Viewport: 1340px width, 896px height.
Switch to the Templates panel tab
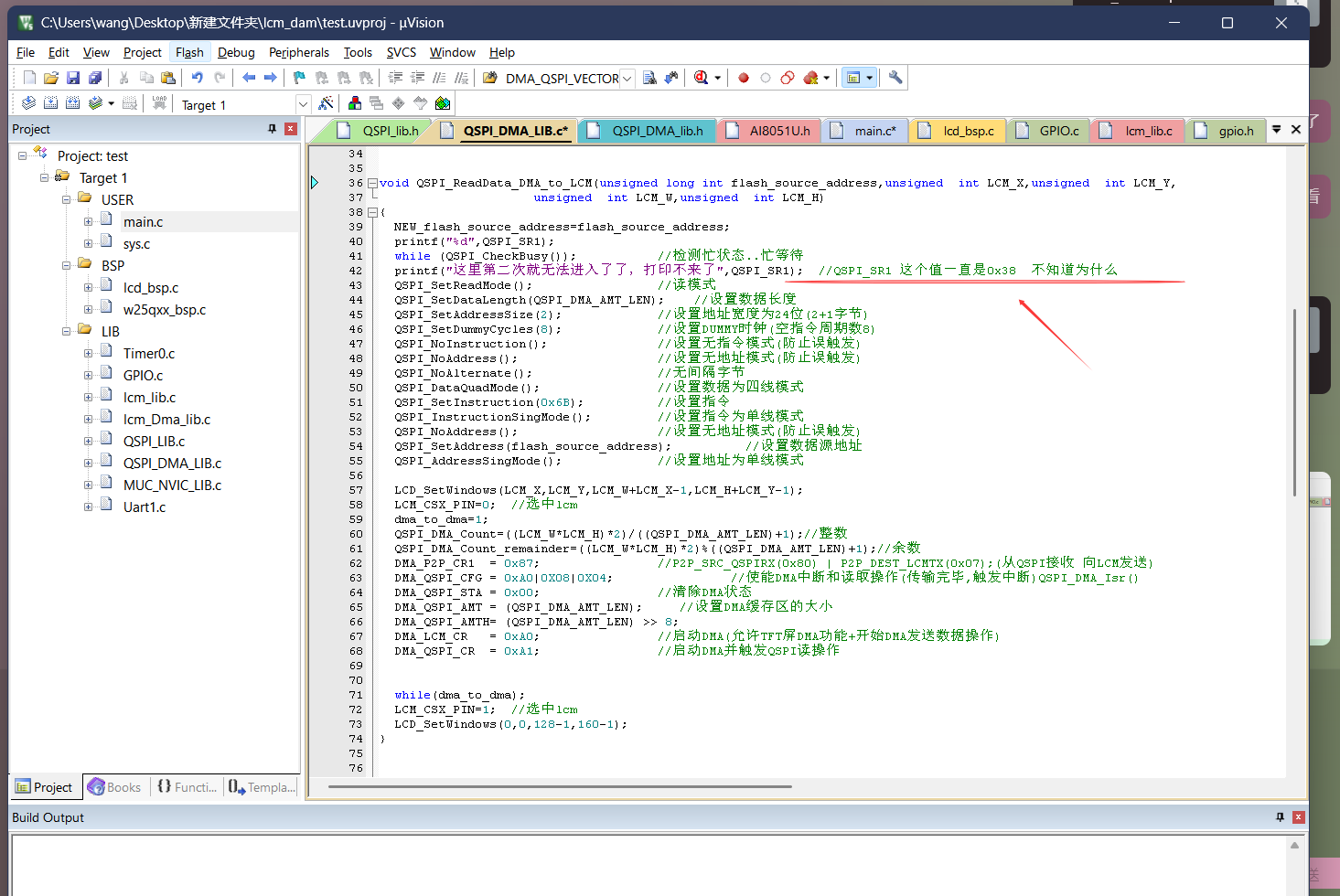click(x=262, y=786)
